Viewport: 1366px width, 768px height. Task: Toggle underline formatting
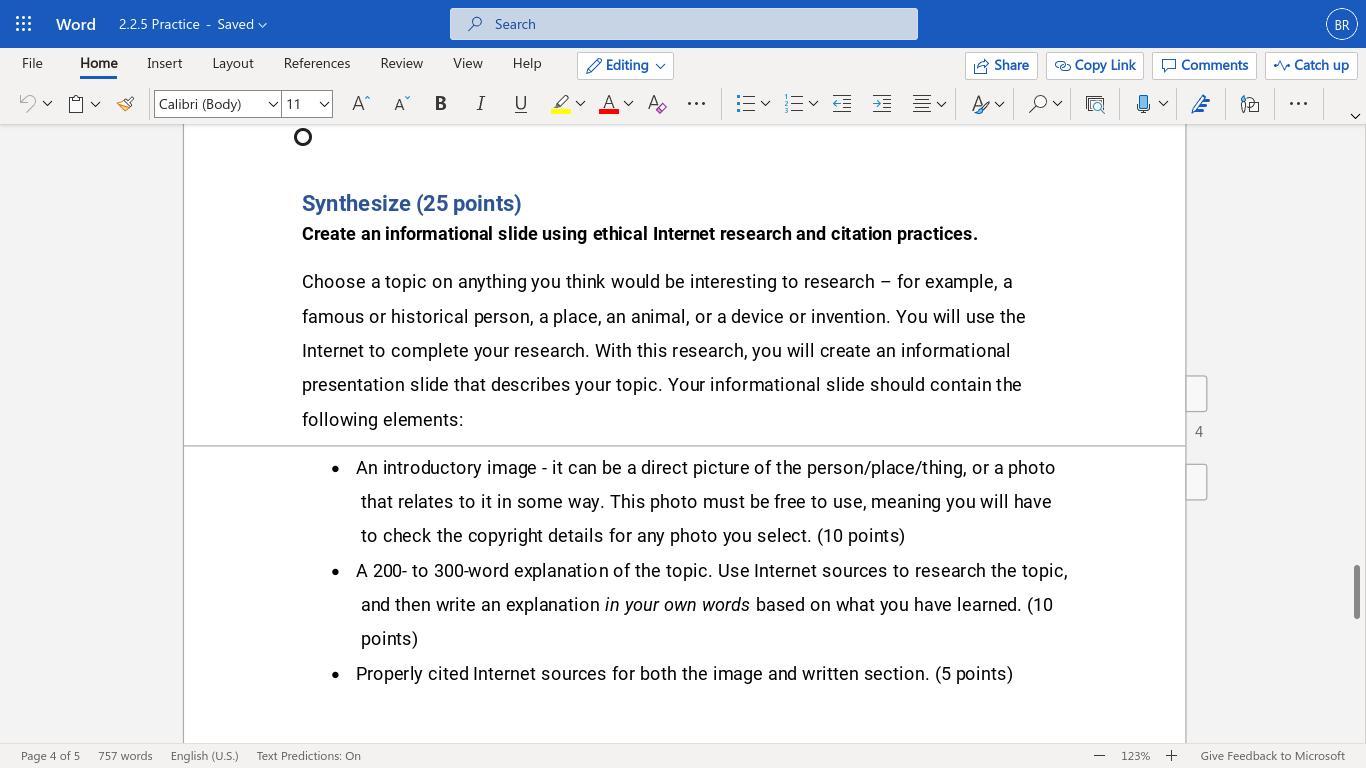tap(520, 104)
